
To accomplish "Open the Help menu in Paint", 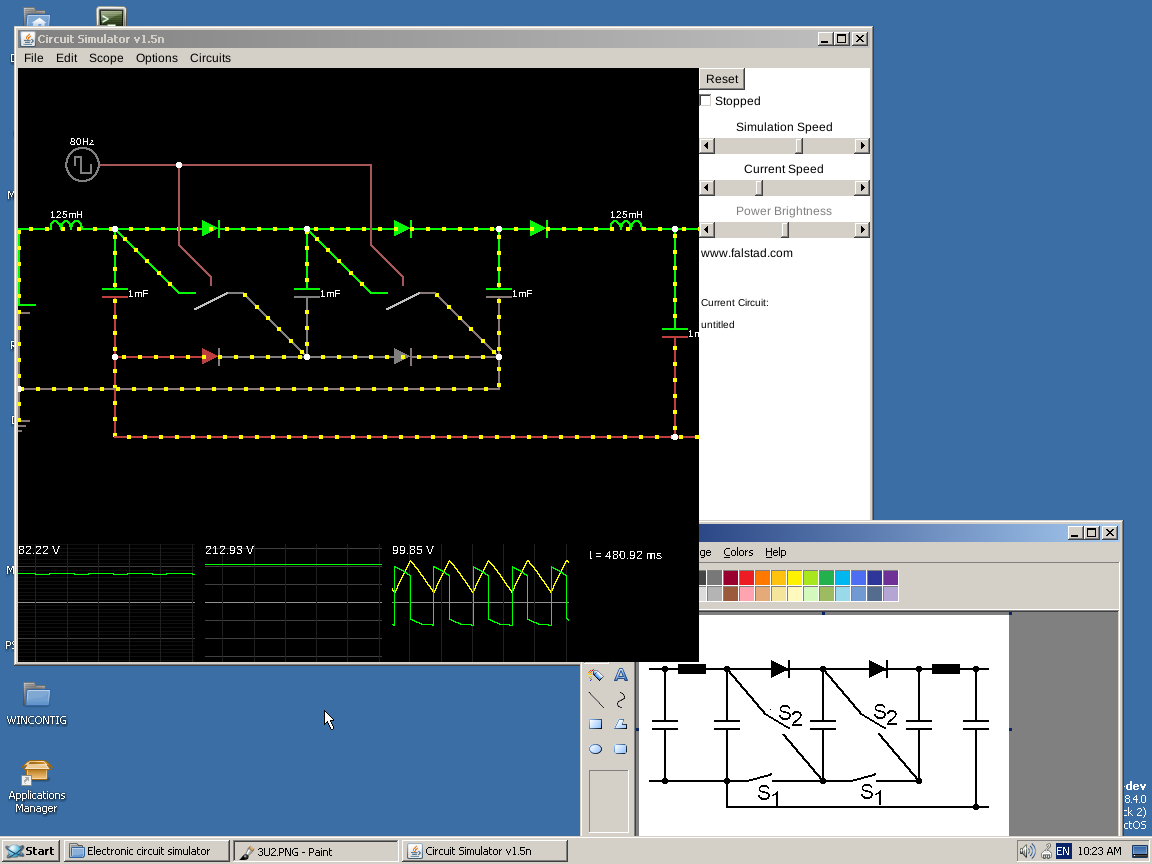I will pos(775,552).
